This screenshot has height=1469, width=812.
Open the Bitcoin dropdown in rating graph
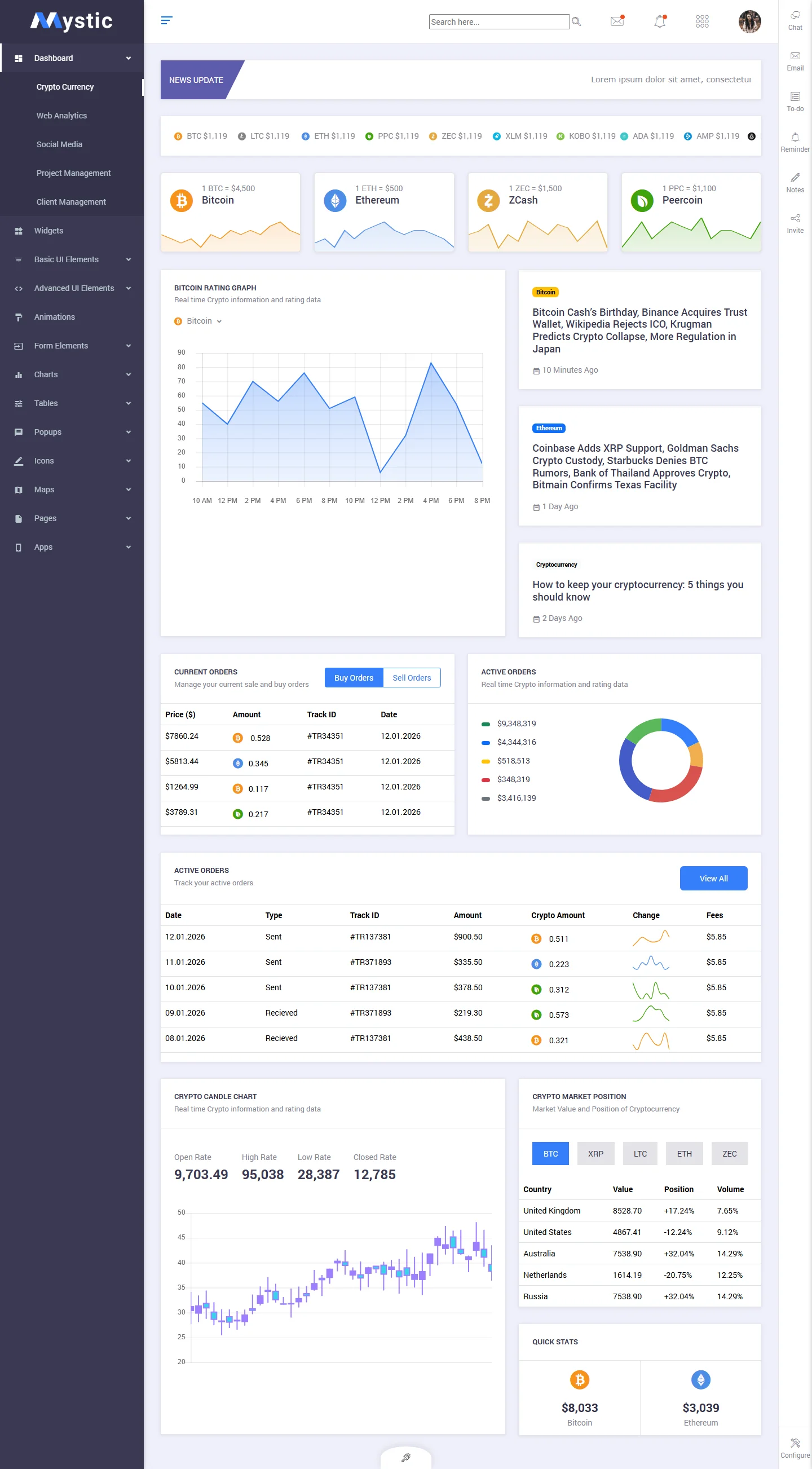[x=198, y=321]
